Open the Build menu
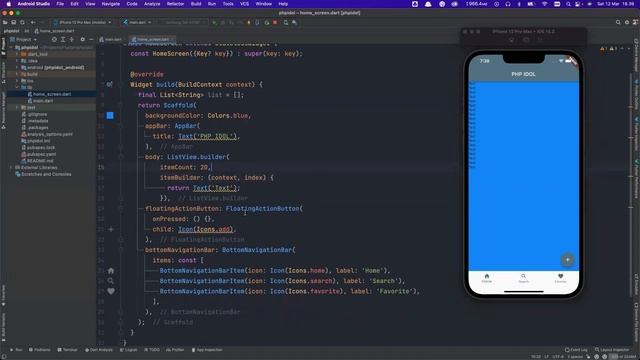 [196, 4]
